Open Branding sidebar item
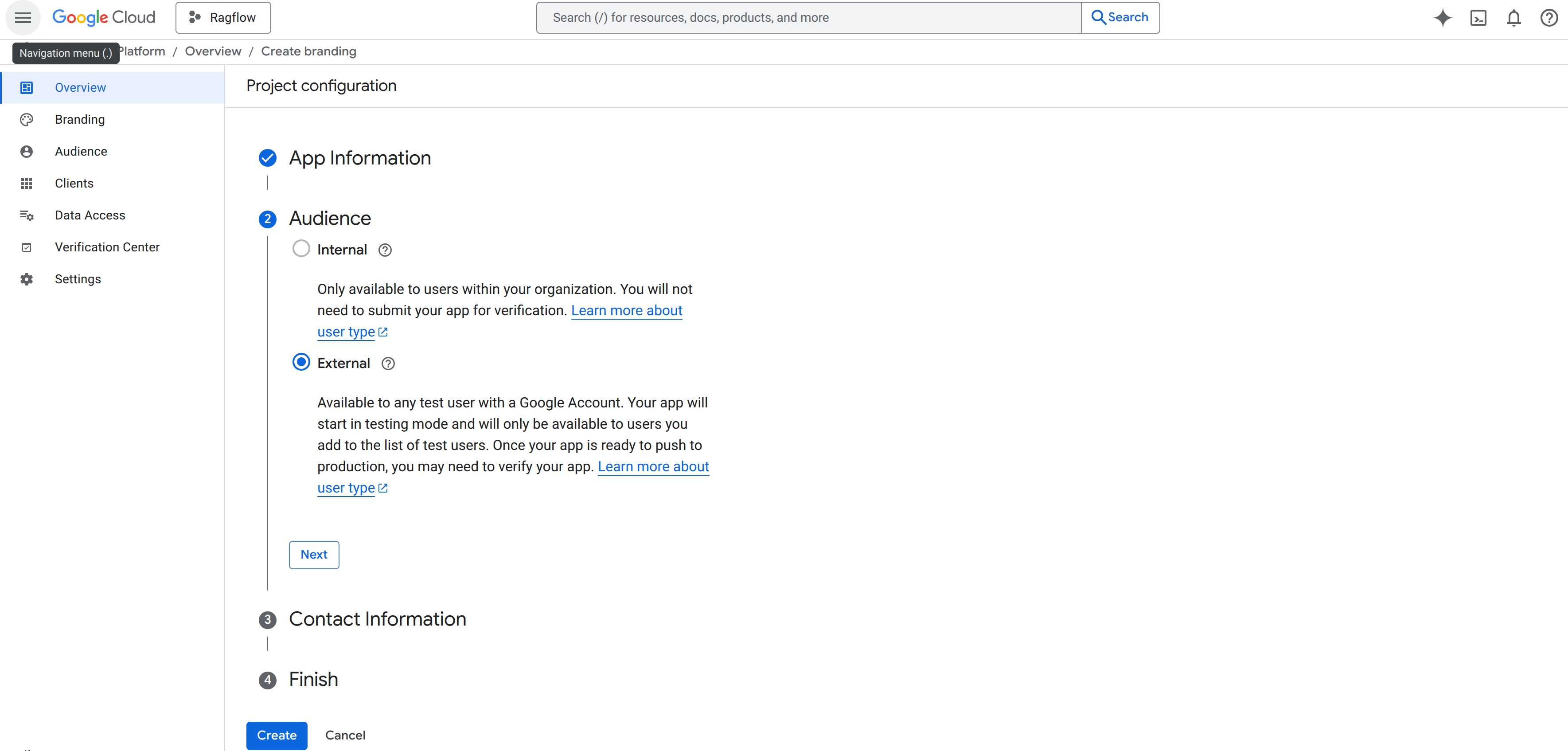The width and height of the screenshot is (1568, 751). (x=113, y=119)
